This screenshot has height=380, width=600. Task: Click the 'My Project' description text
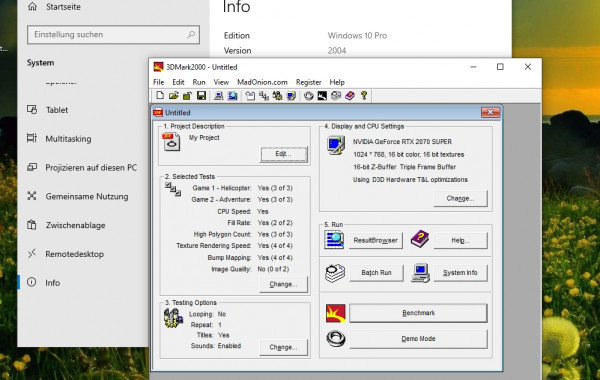pos(204,138)
